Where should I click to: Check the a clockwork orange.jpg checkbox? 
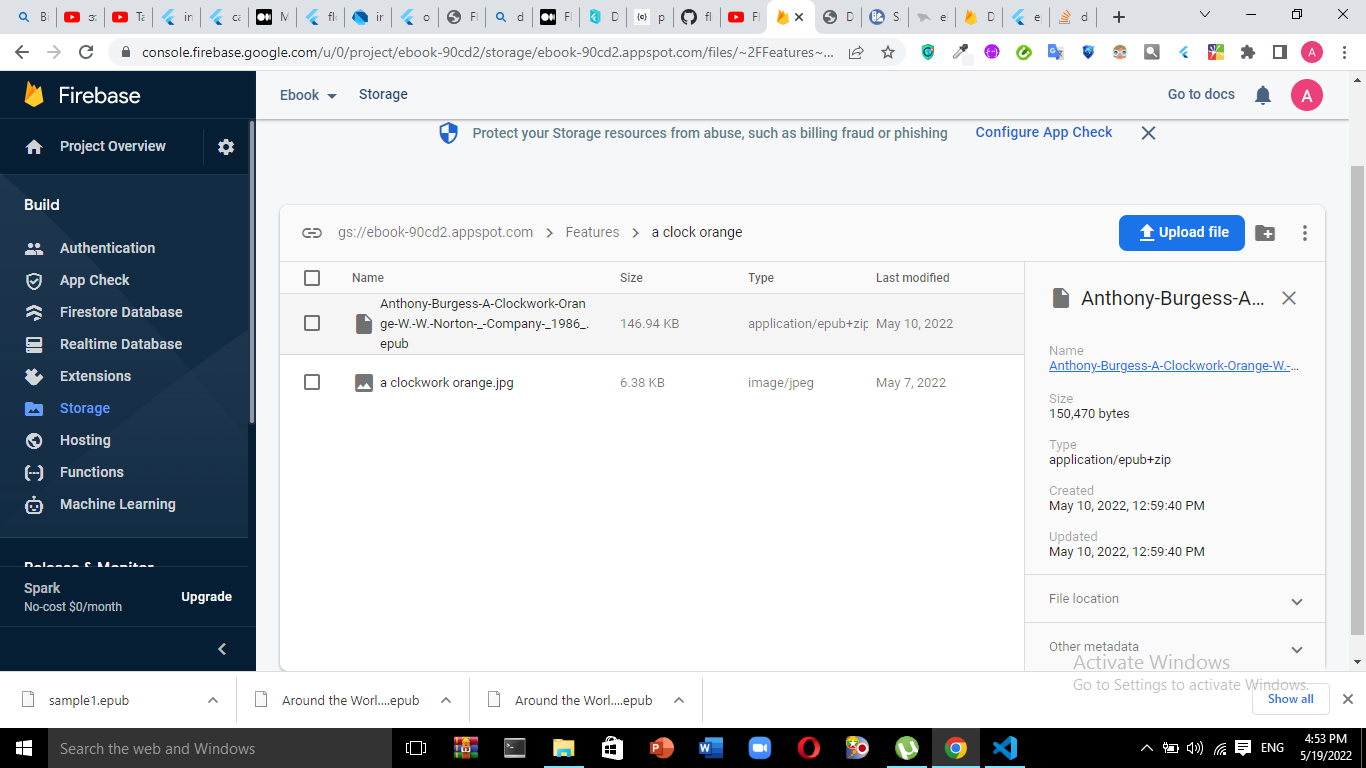click(x=312, y=382)
